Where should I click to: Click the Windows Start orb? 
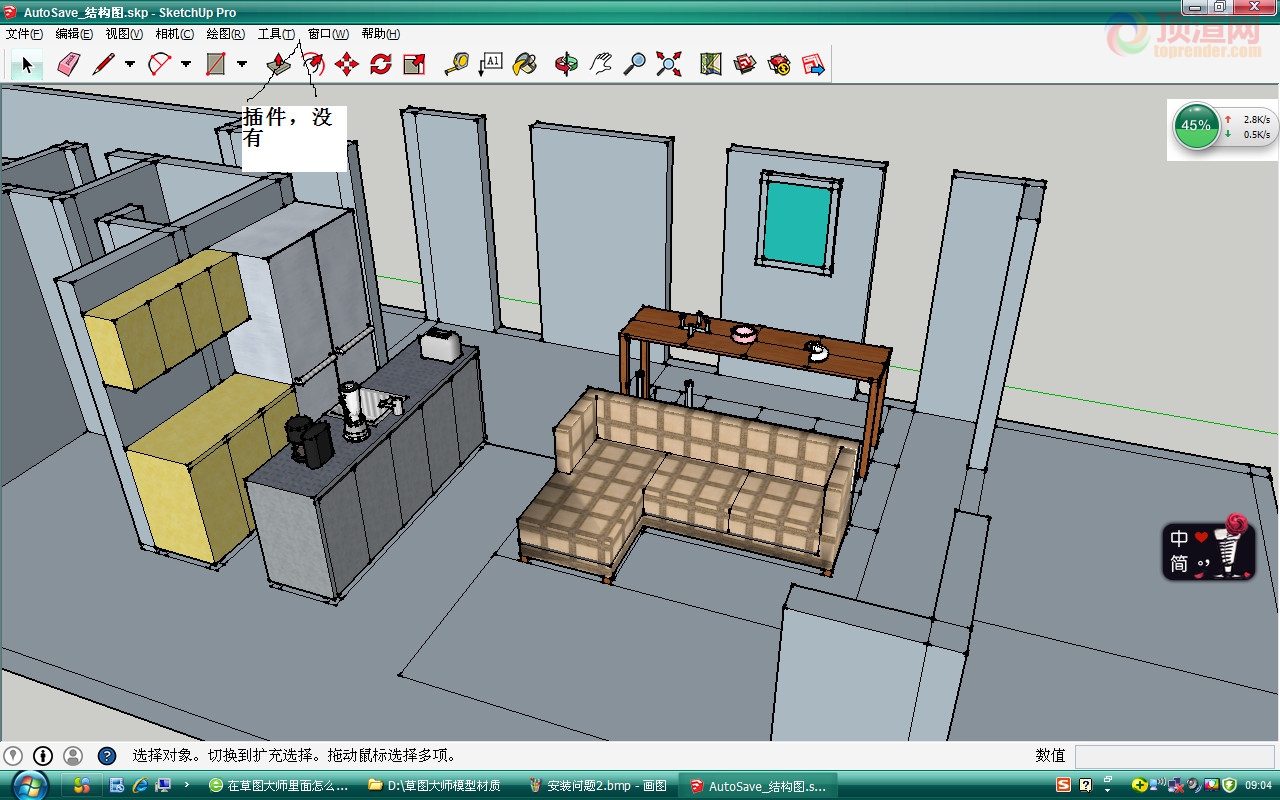[x=30, y=785]
